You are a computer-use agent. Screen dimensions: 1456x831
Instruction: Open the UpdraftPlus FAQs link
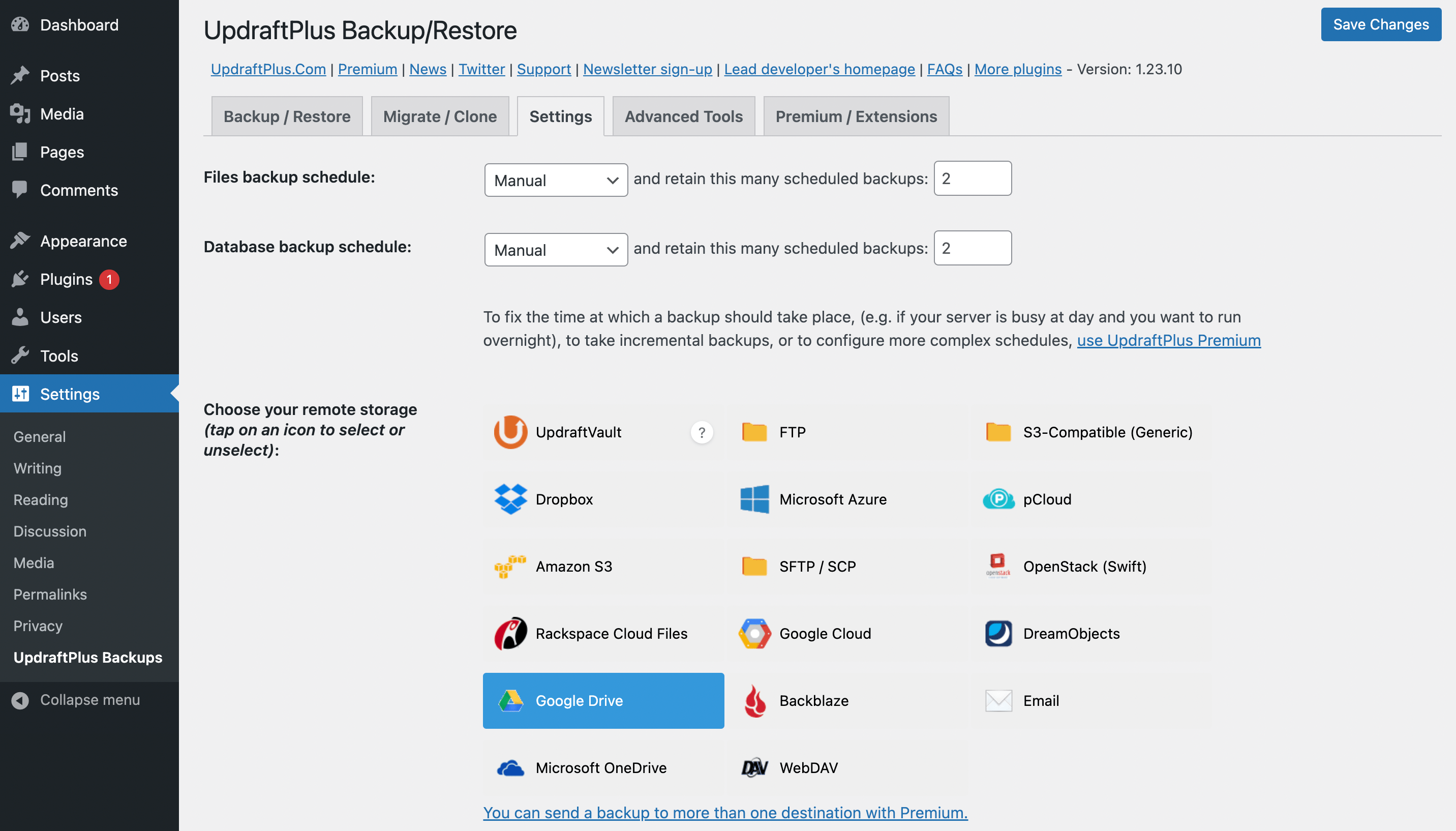tap(944, 69)
